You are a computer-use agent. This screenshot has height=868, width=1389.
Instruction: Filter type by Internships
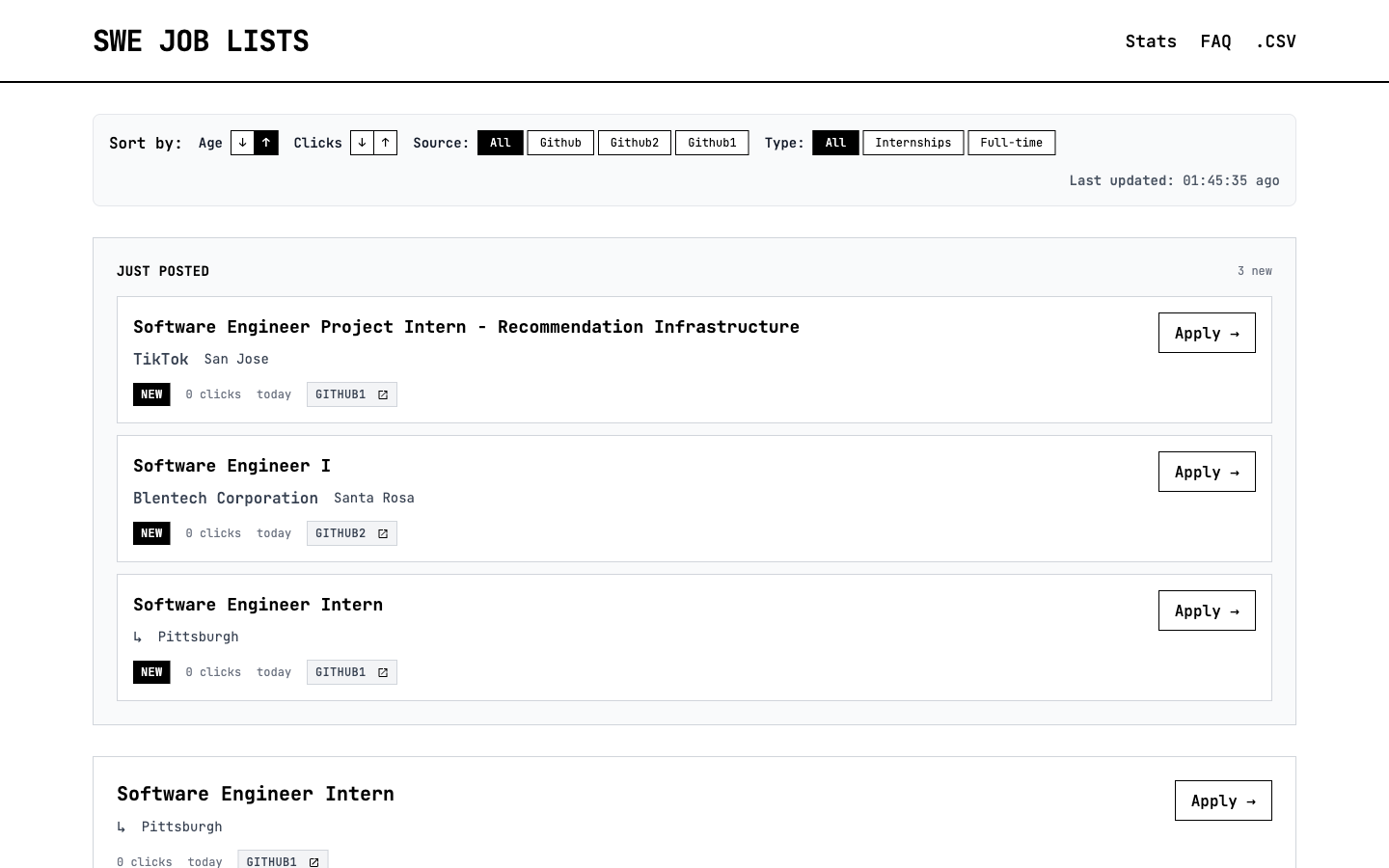tap(913, 143)
